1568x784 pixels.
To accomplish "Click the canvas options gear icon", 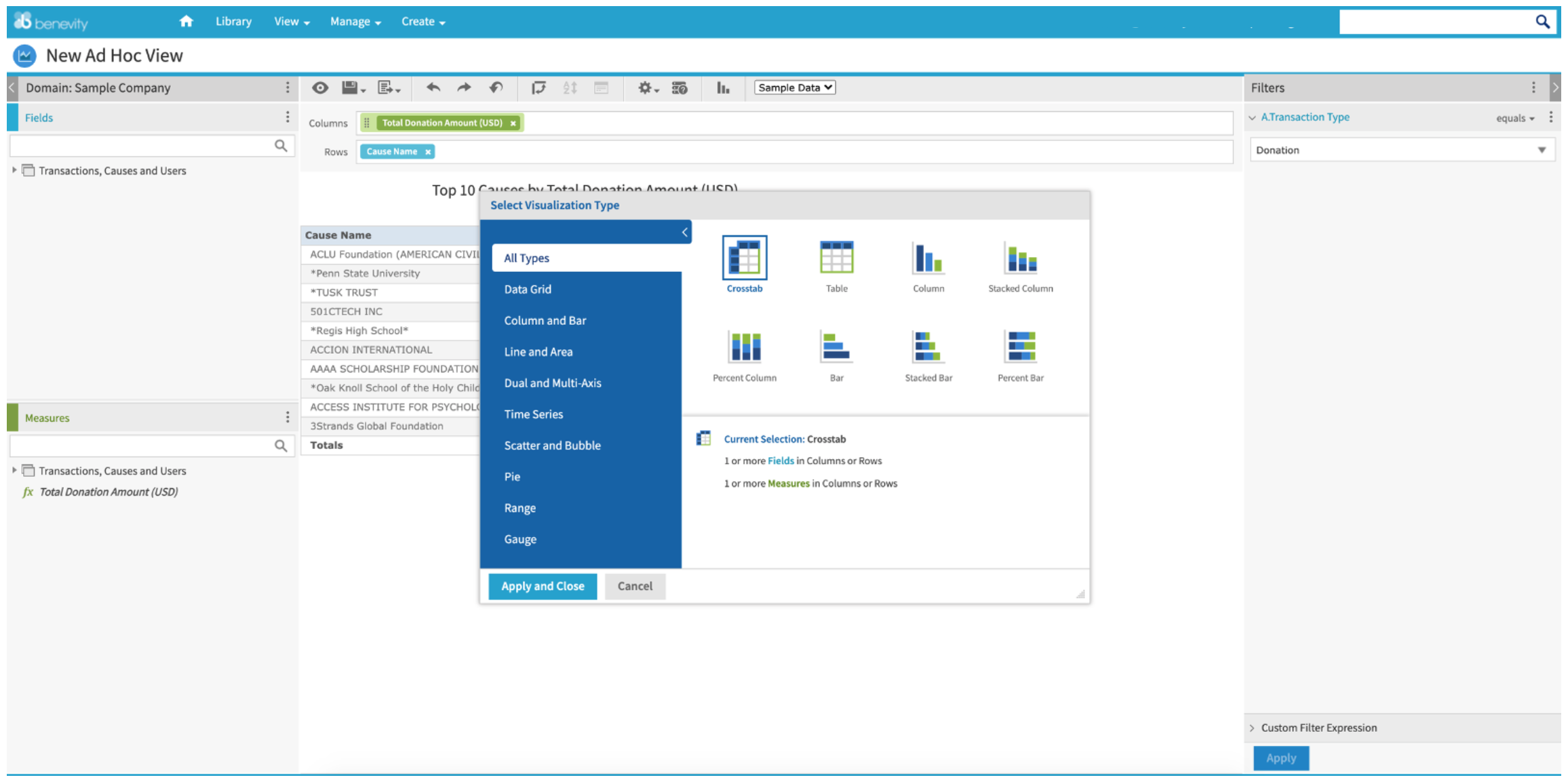I will point(644,87).
